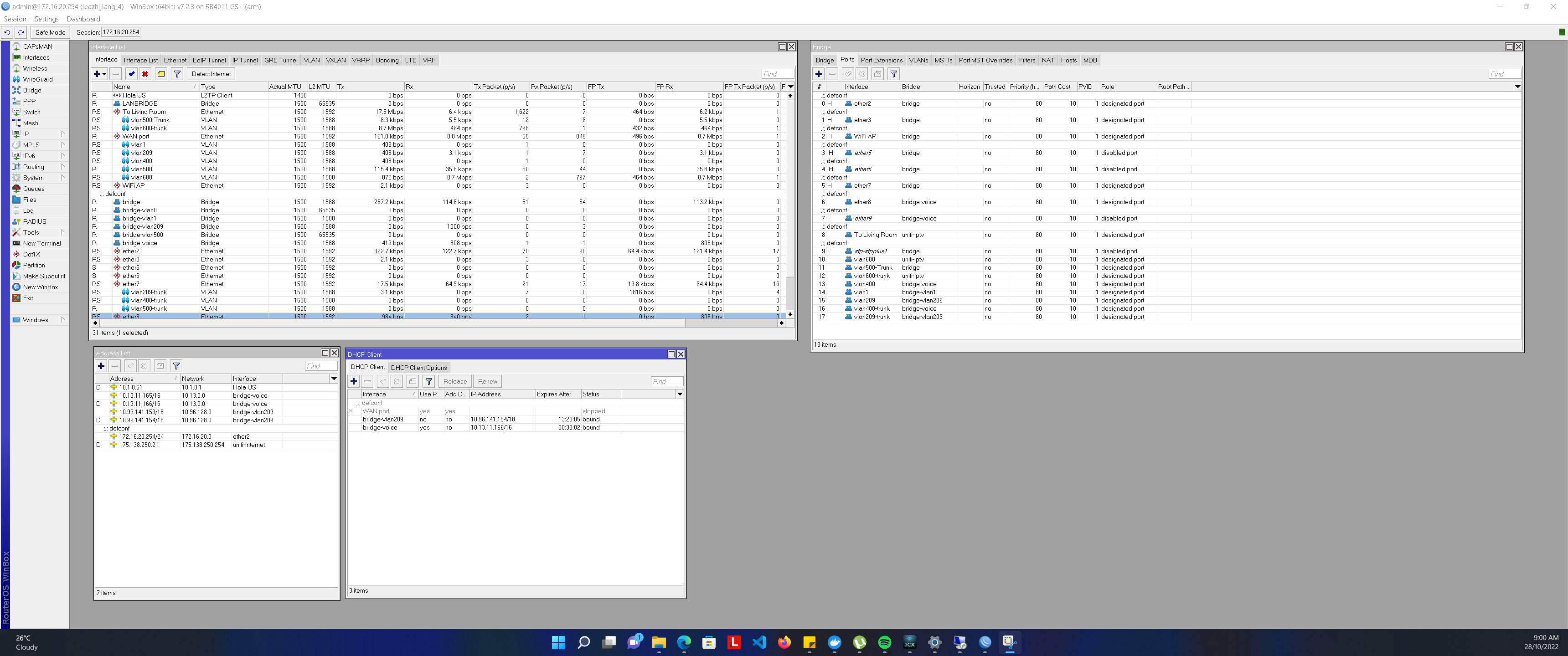This screenshot has width=1568, height=656.
Task: Click the Find field in Interface List
Action: (x=777, y=74)
